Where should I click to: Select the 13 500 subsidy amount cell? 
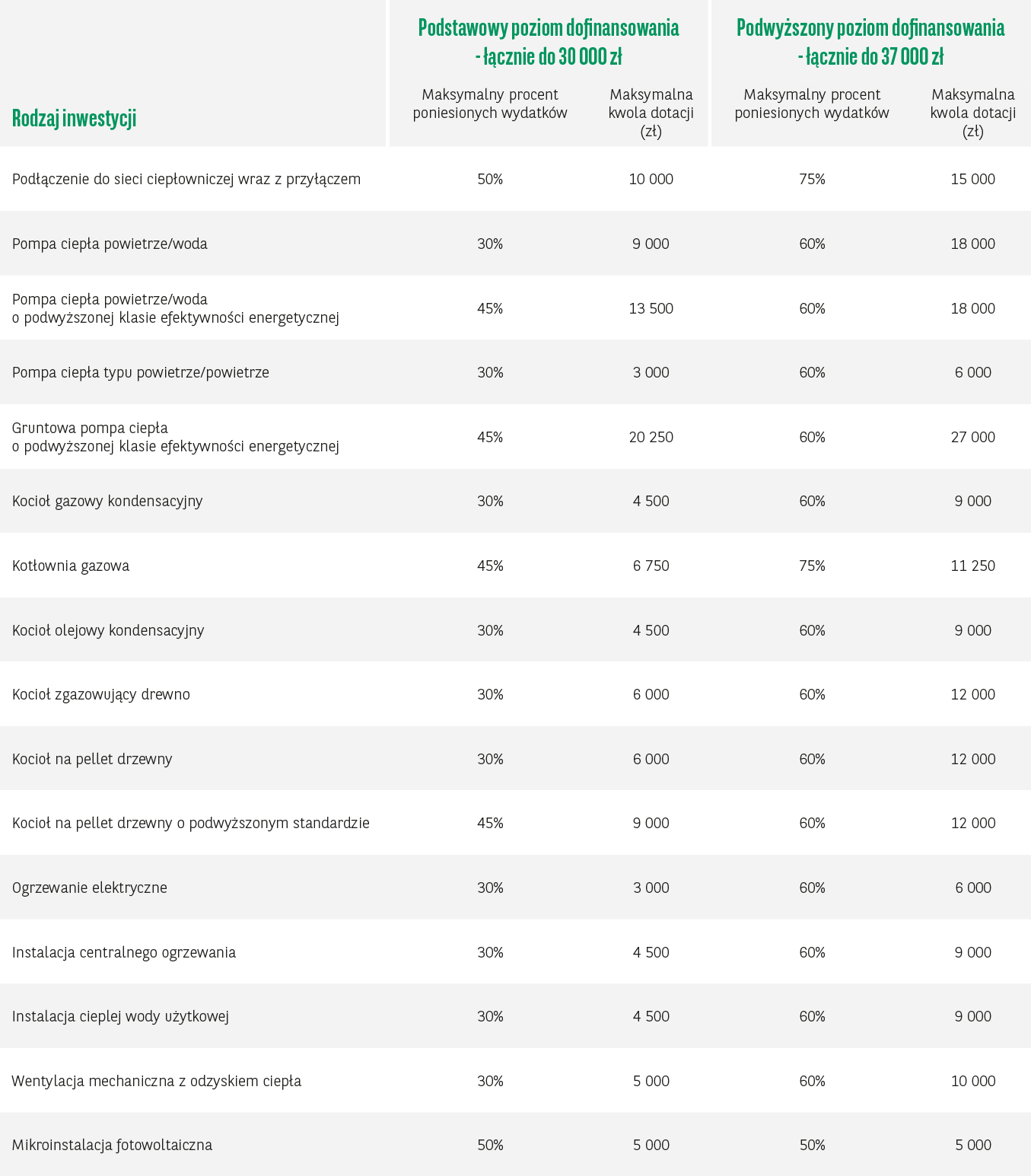click(651, 308)
